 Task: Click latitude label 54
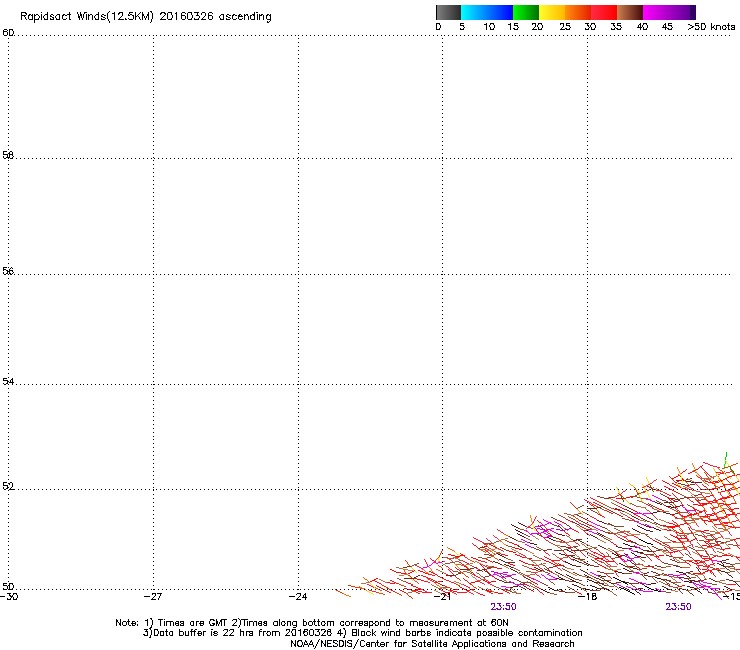[8, 381]
